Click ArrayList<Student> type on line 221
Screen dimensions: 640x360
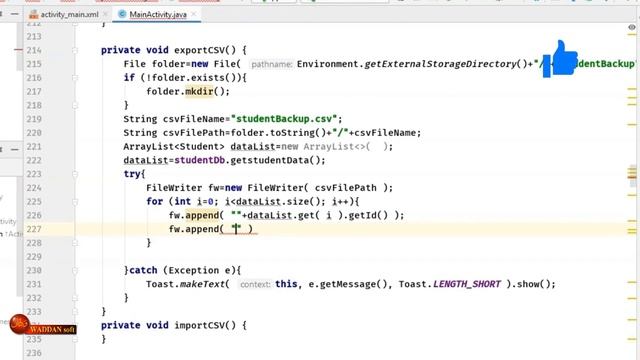tap(174, 147)
